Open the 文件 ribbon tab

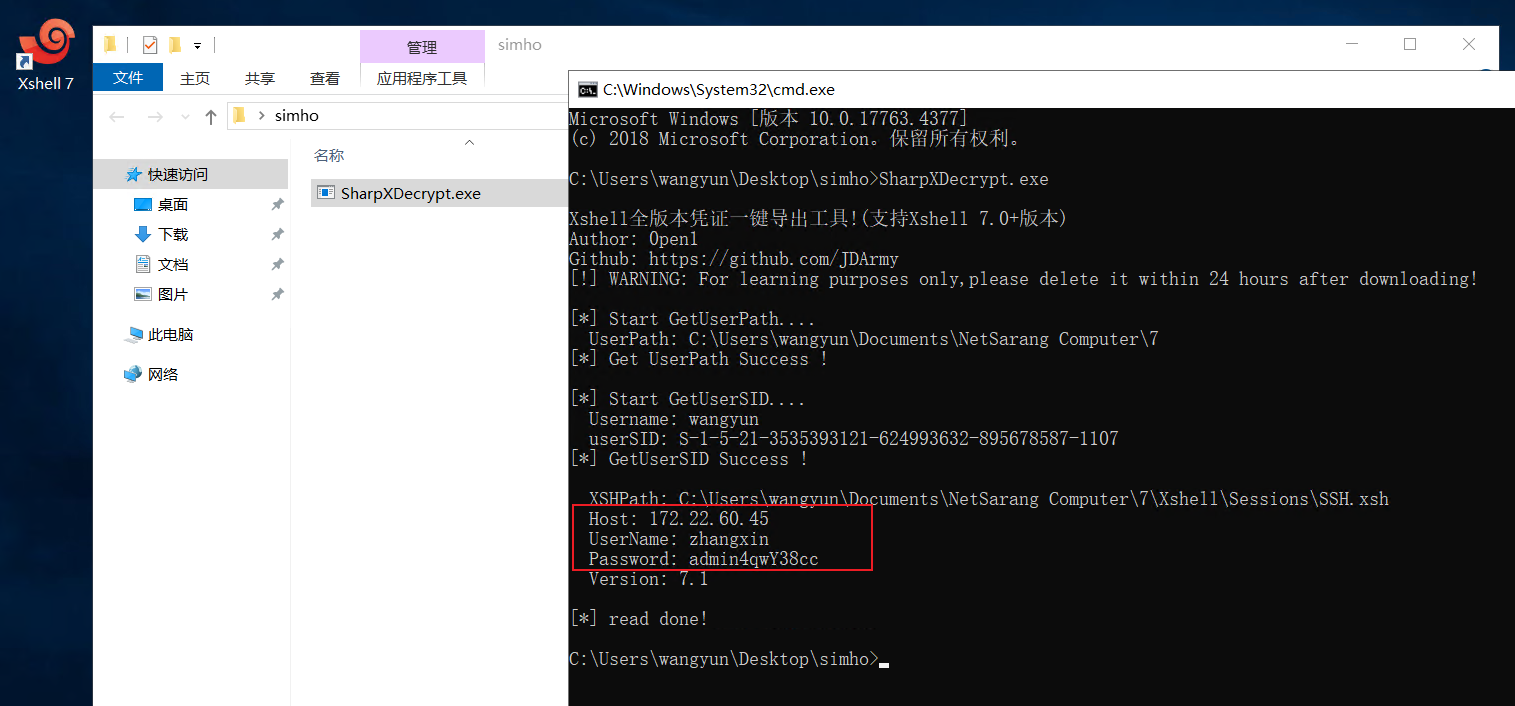pyautogui.click(x=128, y=77)
